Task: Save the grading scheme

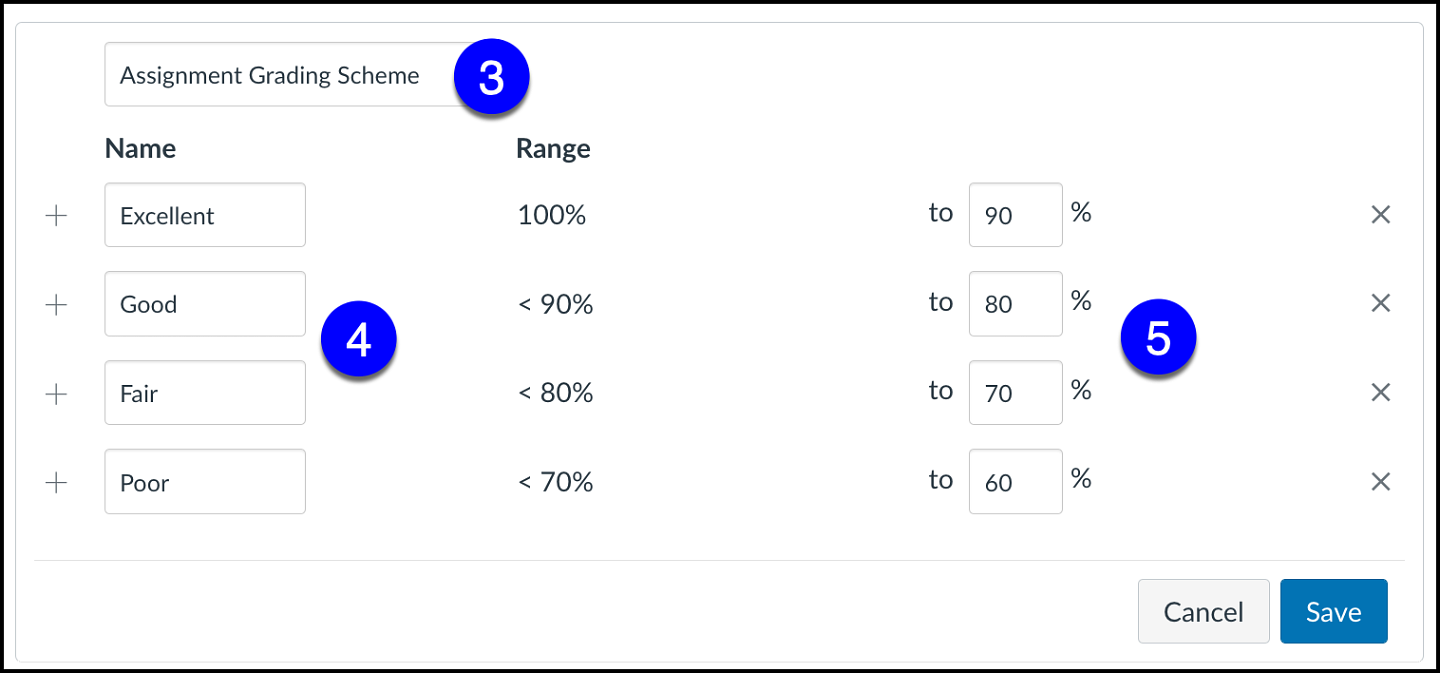Action: tap(1333, 611)
